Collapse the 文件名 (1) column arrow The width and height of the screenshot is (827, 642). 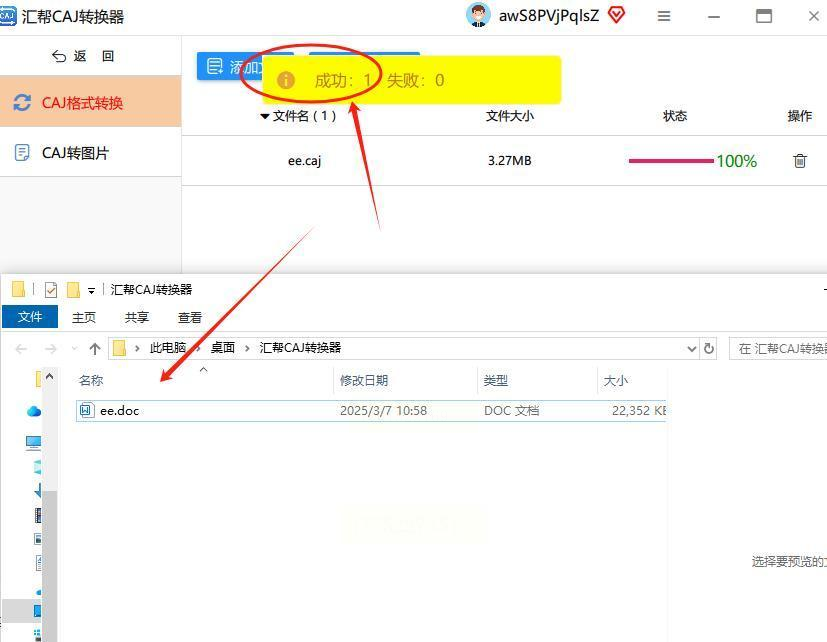coord(265,116)
